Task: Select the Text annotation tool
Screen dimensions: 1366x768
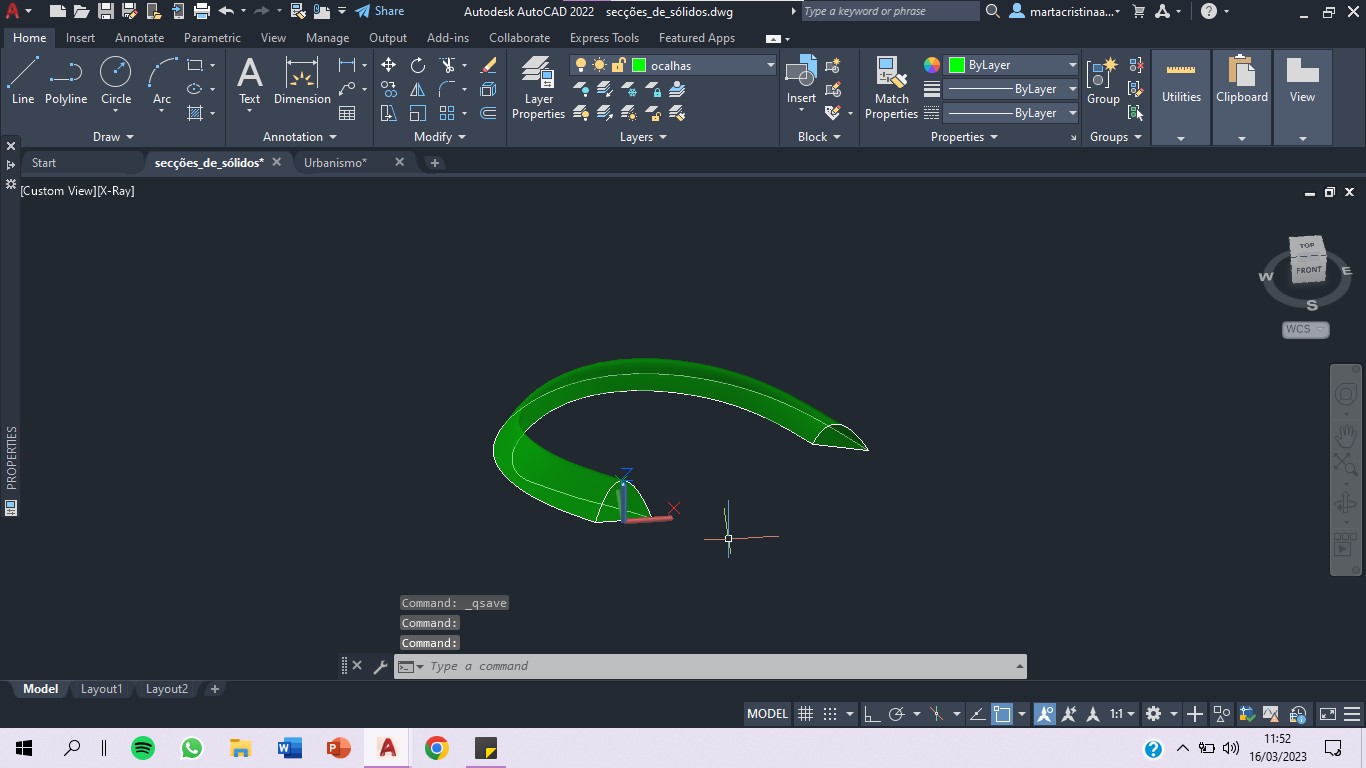Action: pyautogui.click(x=249, y=81)
